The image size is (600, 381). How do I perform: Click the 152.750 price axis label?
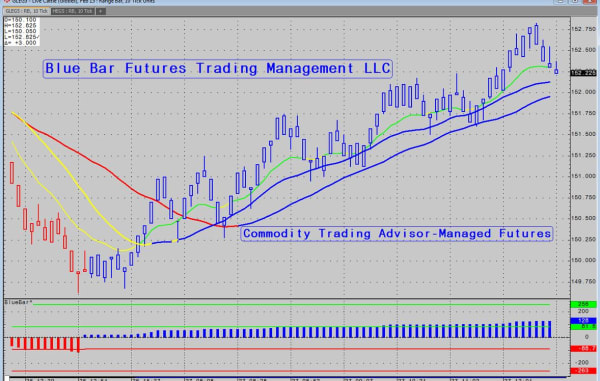(583, 29)
